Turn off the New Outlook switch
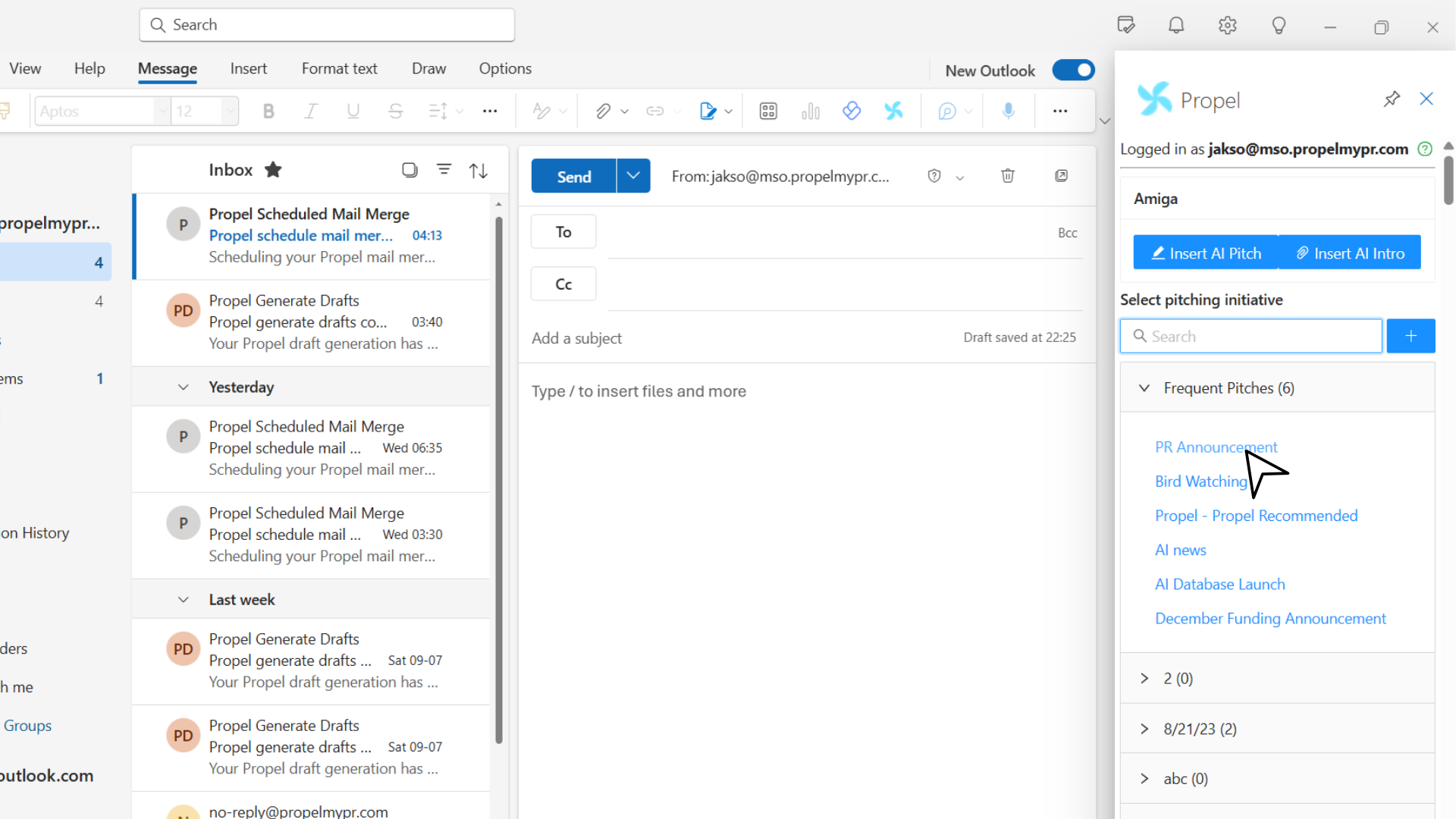This screenshot has height=819, width=1456. pyautogui.click(x=1073, y=71)
